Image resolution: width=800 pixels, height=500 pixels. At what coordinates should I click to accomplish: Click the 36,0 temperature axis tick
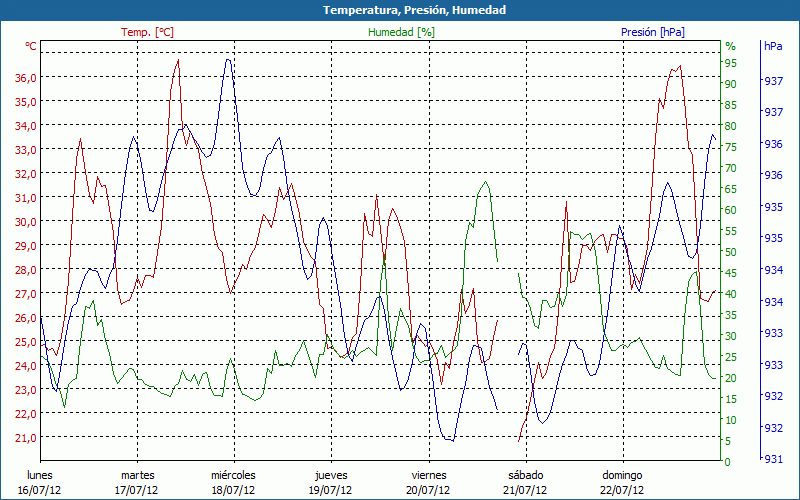click(26, 78)
